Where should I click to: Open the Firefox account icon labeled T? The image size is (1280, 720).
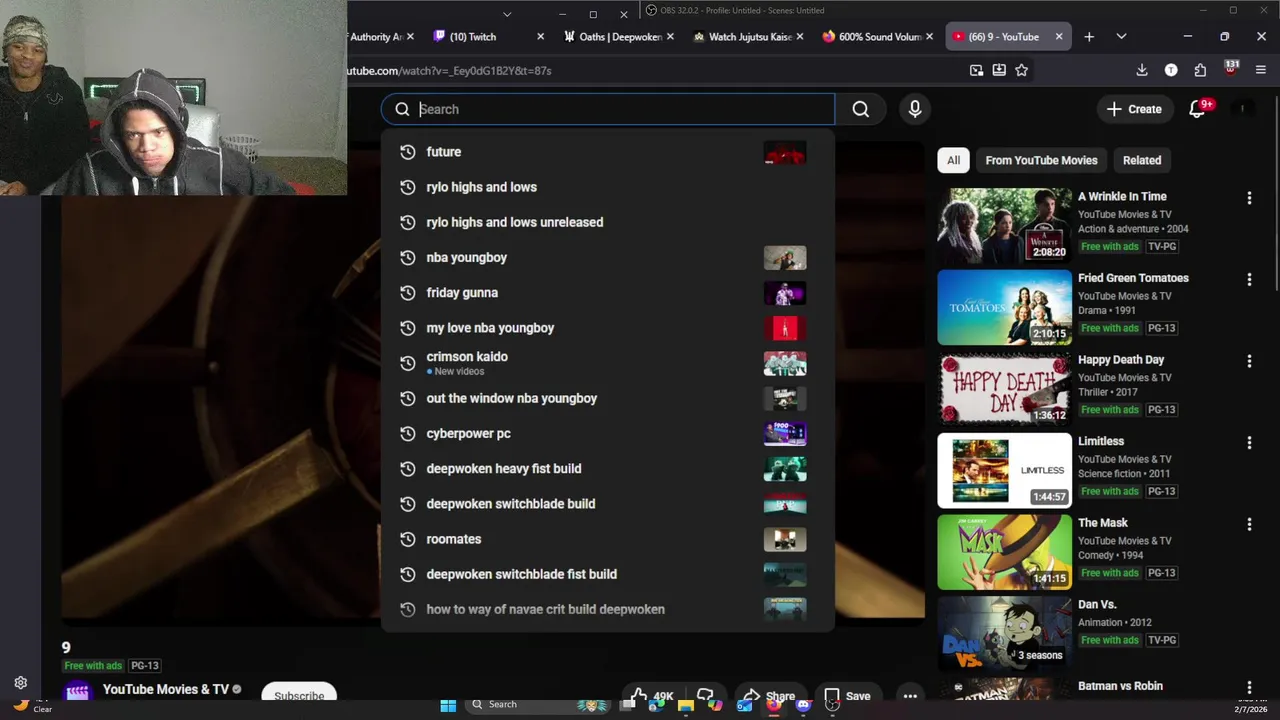pyautogui.click(x=1171, y=70)
